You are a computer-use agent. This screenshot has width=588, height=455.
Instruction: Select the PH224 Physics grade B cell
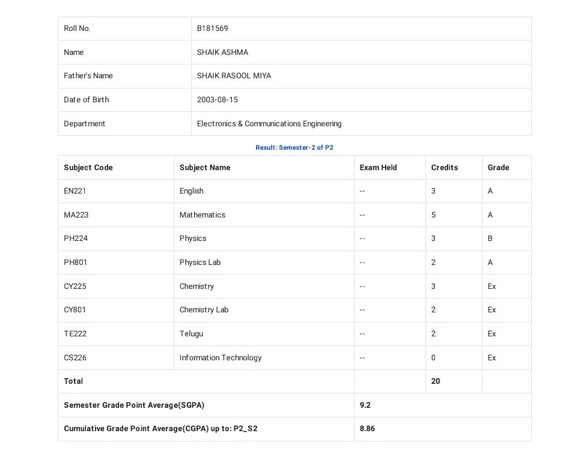tap(507, 239)
